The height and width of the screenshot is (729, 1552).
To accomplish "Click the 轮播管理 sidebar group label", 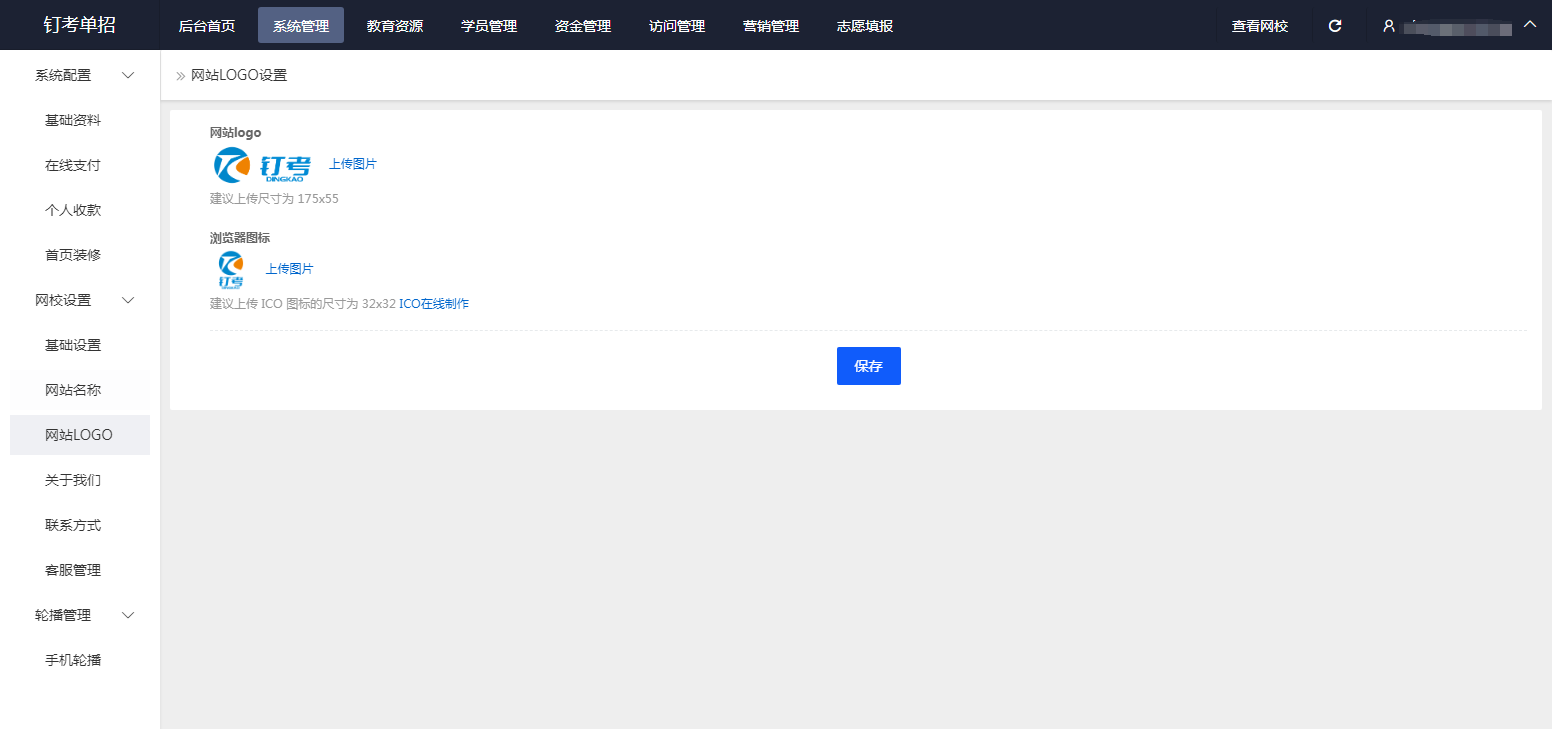I will click(63, 615).
